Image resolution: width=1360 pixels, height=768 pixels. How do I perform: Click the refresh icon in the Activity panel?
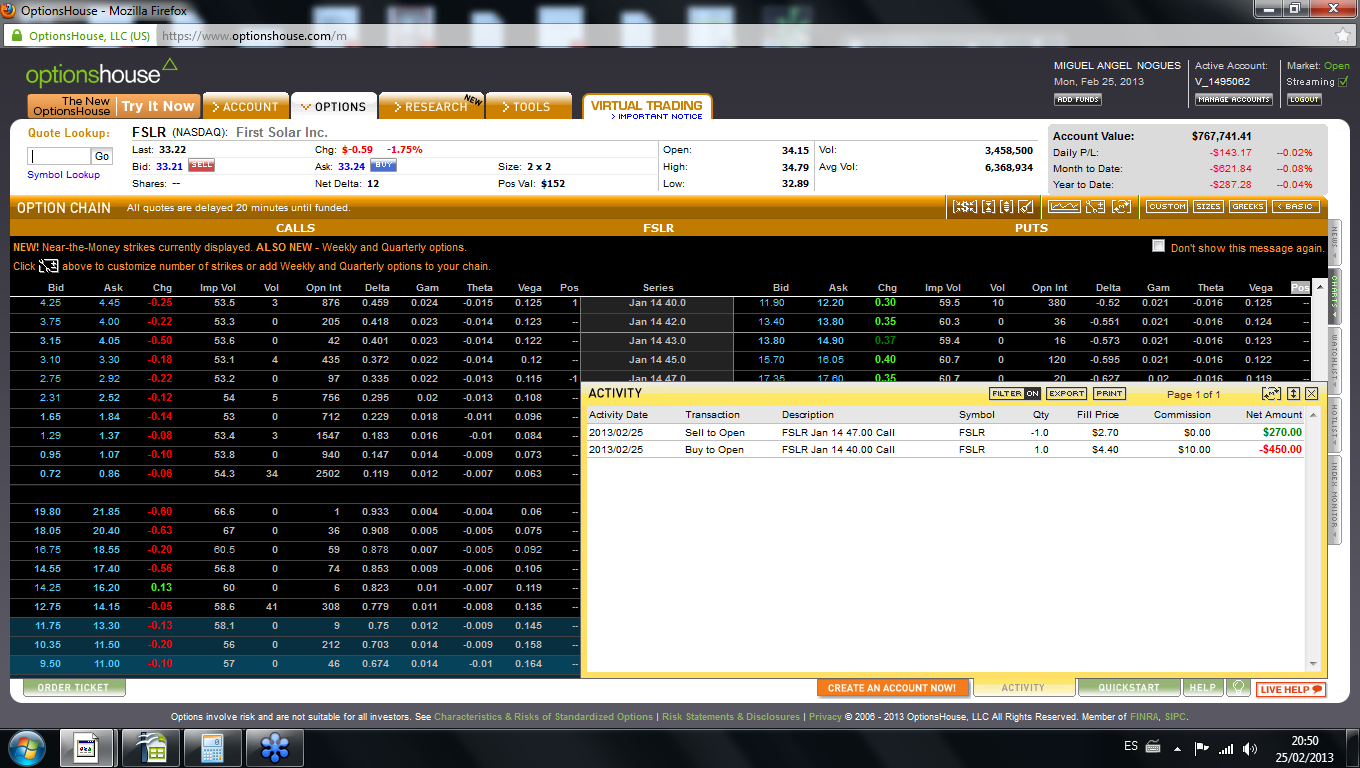pyautogui.click(x=1271, y=394)
